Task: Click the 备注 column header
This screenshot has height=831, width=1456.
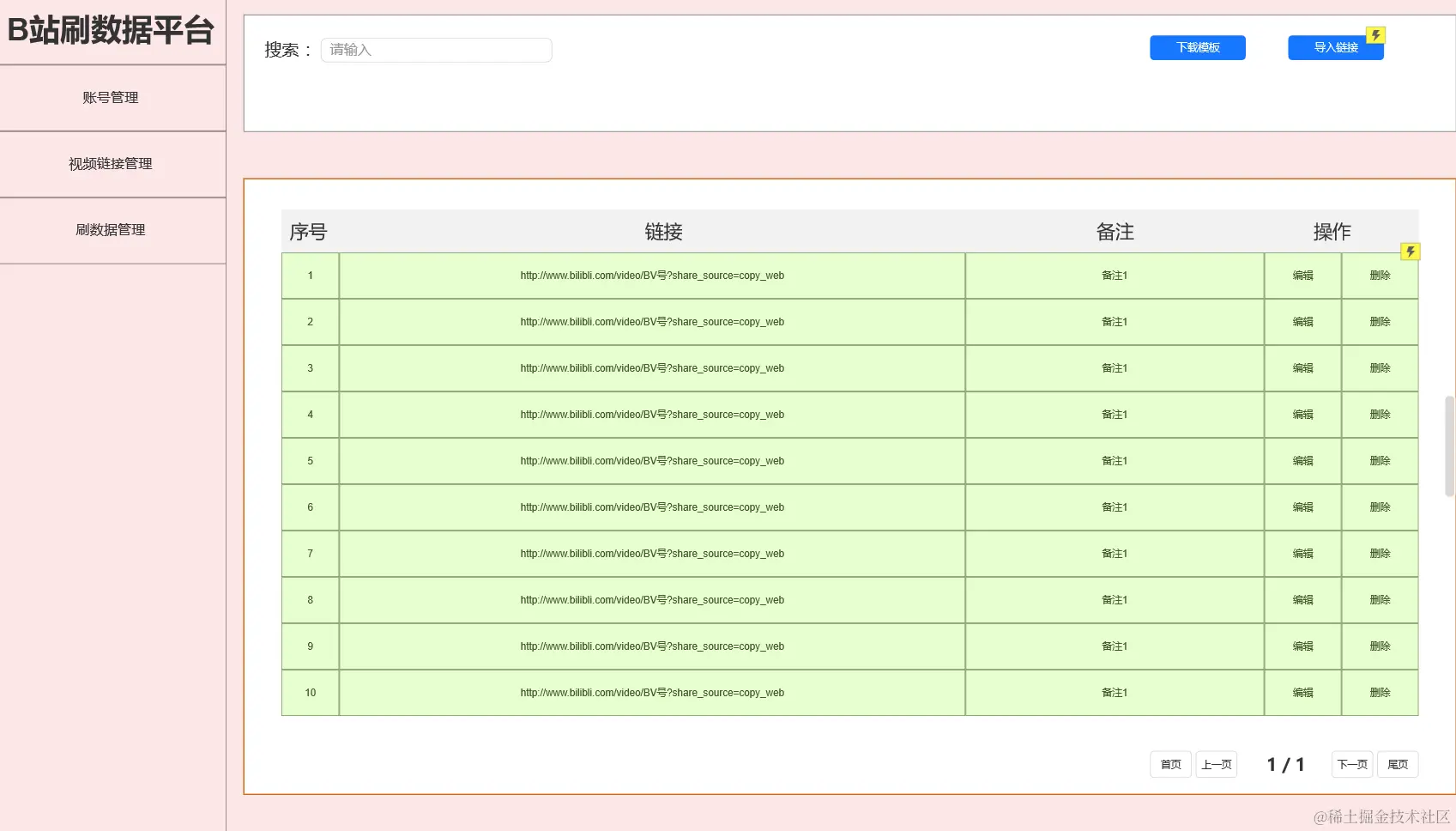Action: click(1115, 232)
